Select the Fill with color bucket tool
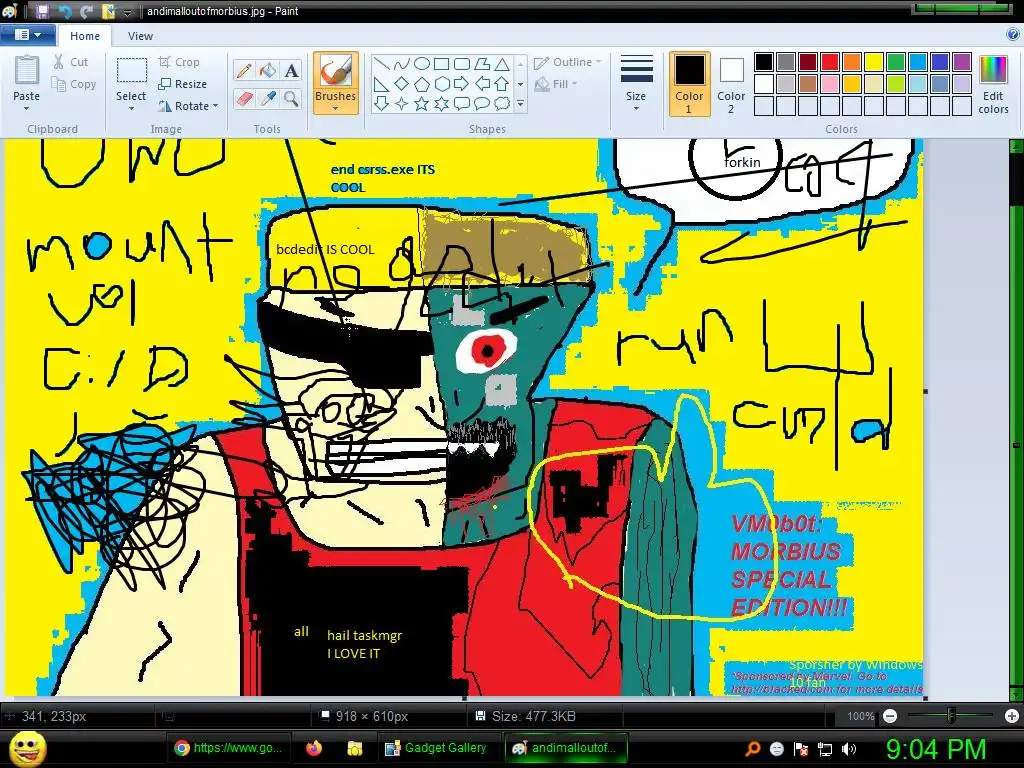 coord(268,70)
